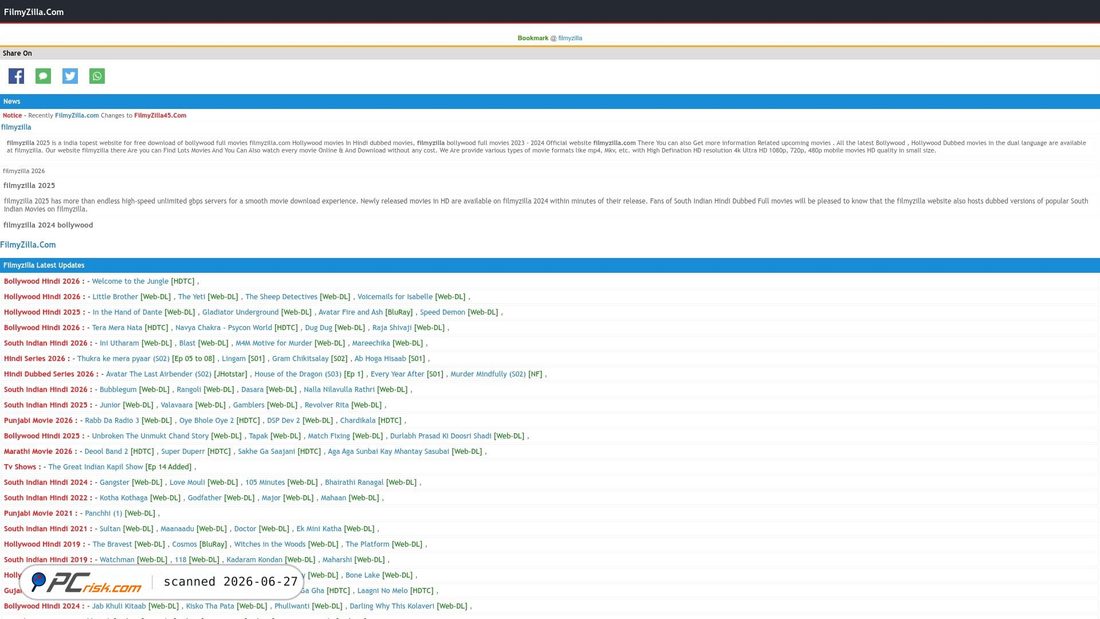Viewport: 1100px width, 619px height.
Task: Open Deool Band 2 link
Action: (x=106, y=451)
